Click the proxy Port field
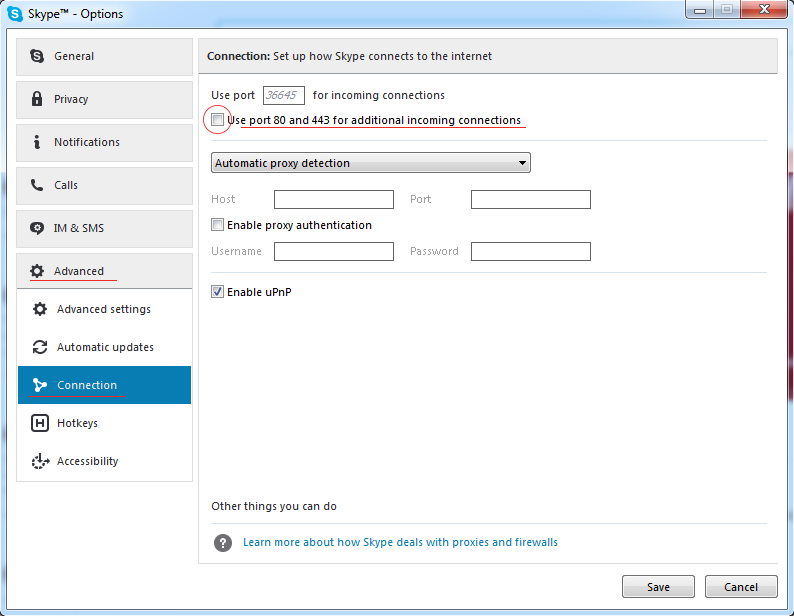The height and width of the screenshot is (616, 794). (x=531, y=199)
